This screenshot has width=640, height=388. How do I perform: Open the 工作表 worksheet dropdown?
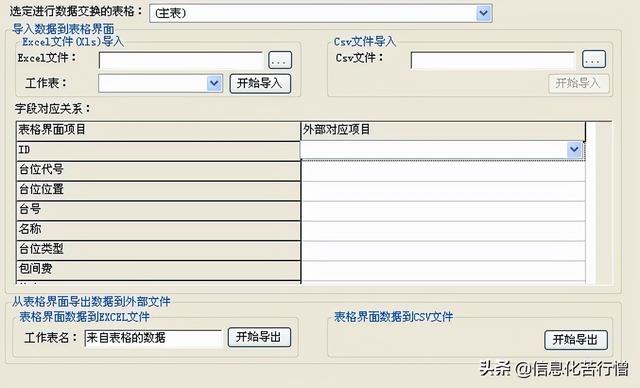[x=160, y=83]
